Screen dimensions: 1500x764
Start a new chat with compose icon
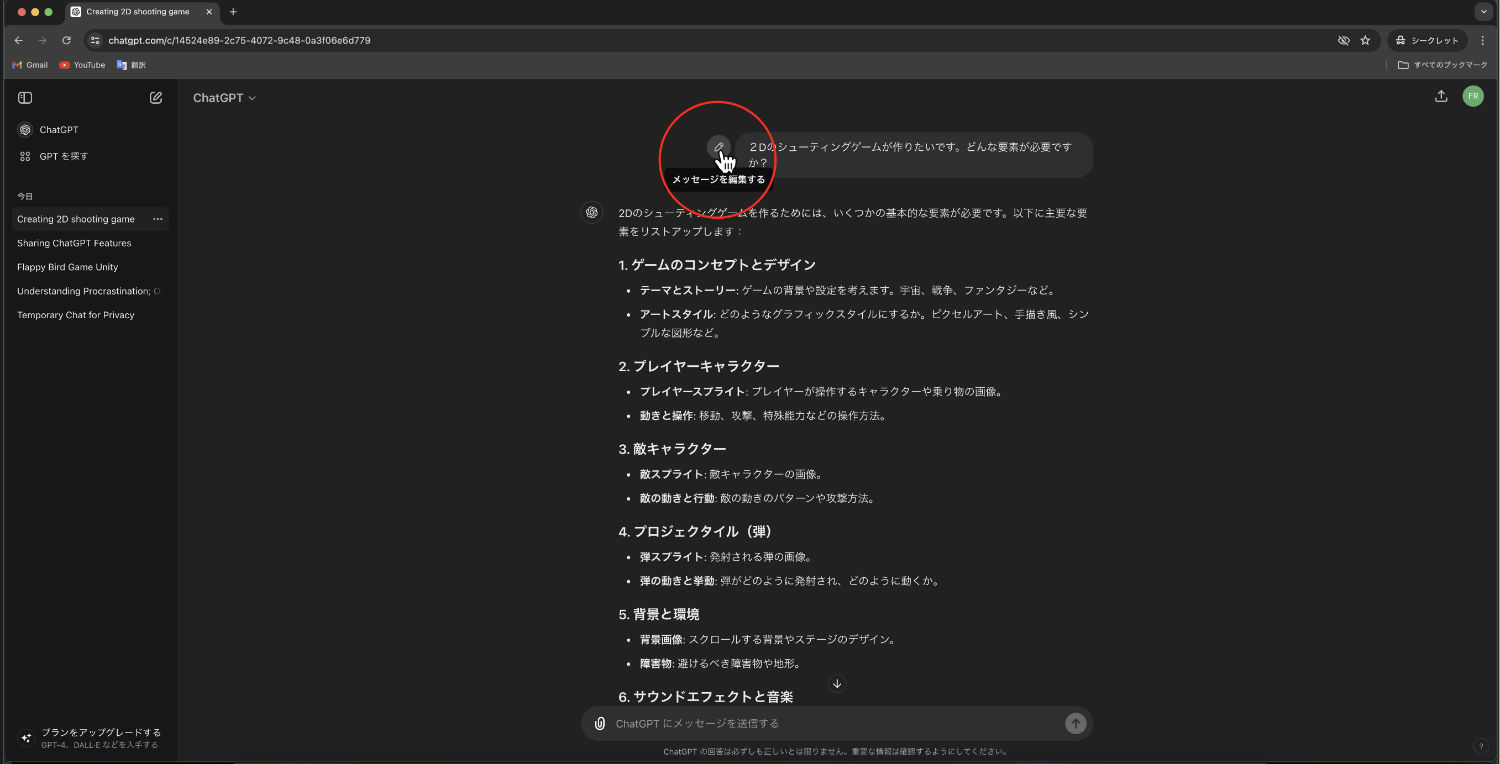coord(156,98)
